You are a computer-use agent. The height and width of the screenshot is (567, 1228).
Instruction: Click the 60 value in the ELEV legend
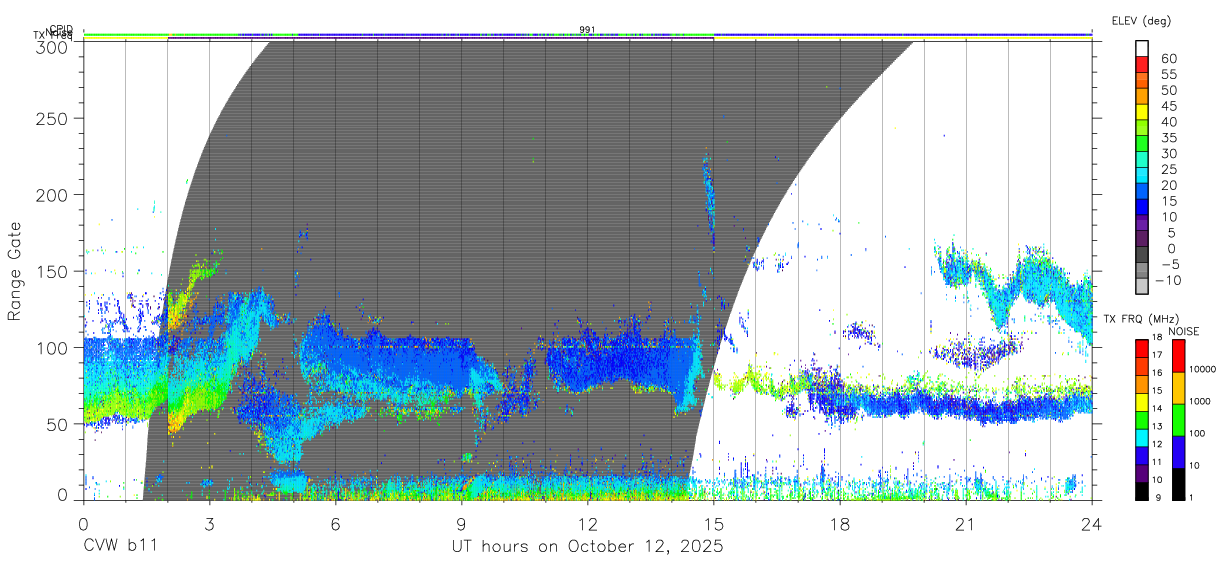pyautogui.click(x=1170, y=58)
